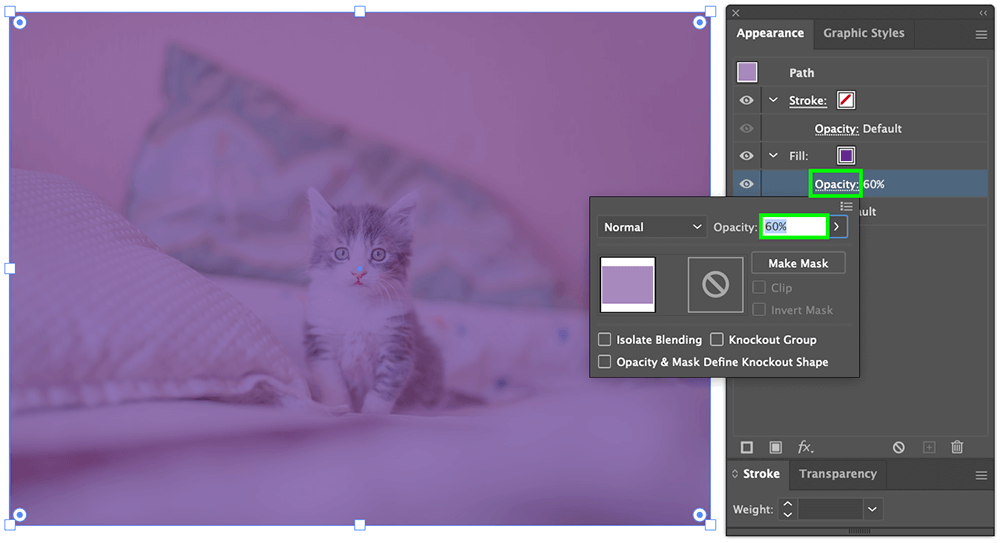Select the bottom-left corner radius widget

point(20,514)
